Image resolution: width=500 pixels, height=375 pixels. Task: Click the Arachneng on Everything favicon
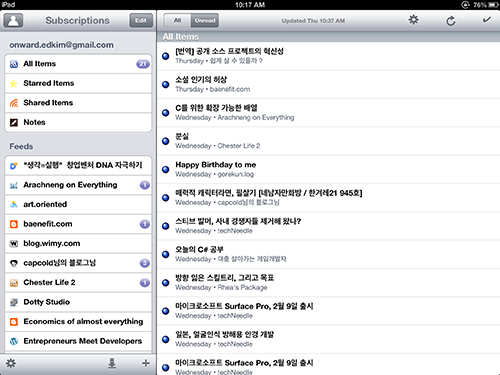pos(14,185)
